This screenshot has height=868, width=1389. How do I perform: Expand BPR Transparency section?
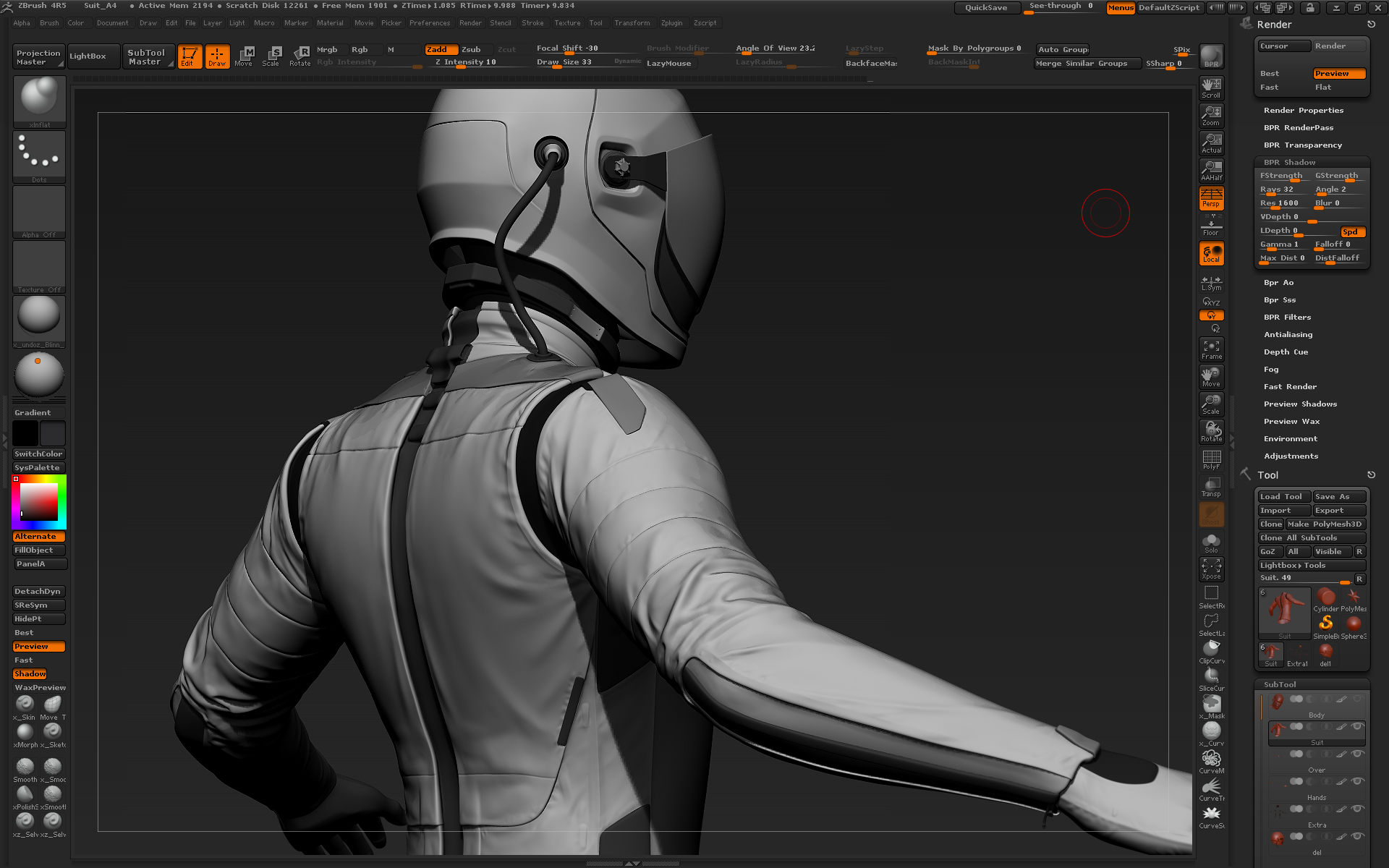1303,145
